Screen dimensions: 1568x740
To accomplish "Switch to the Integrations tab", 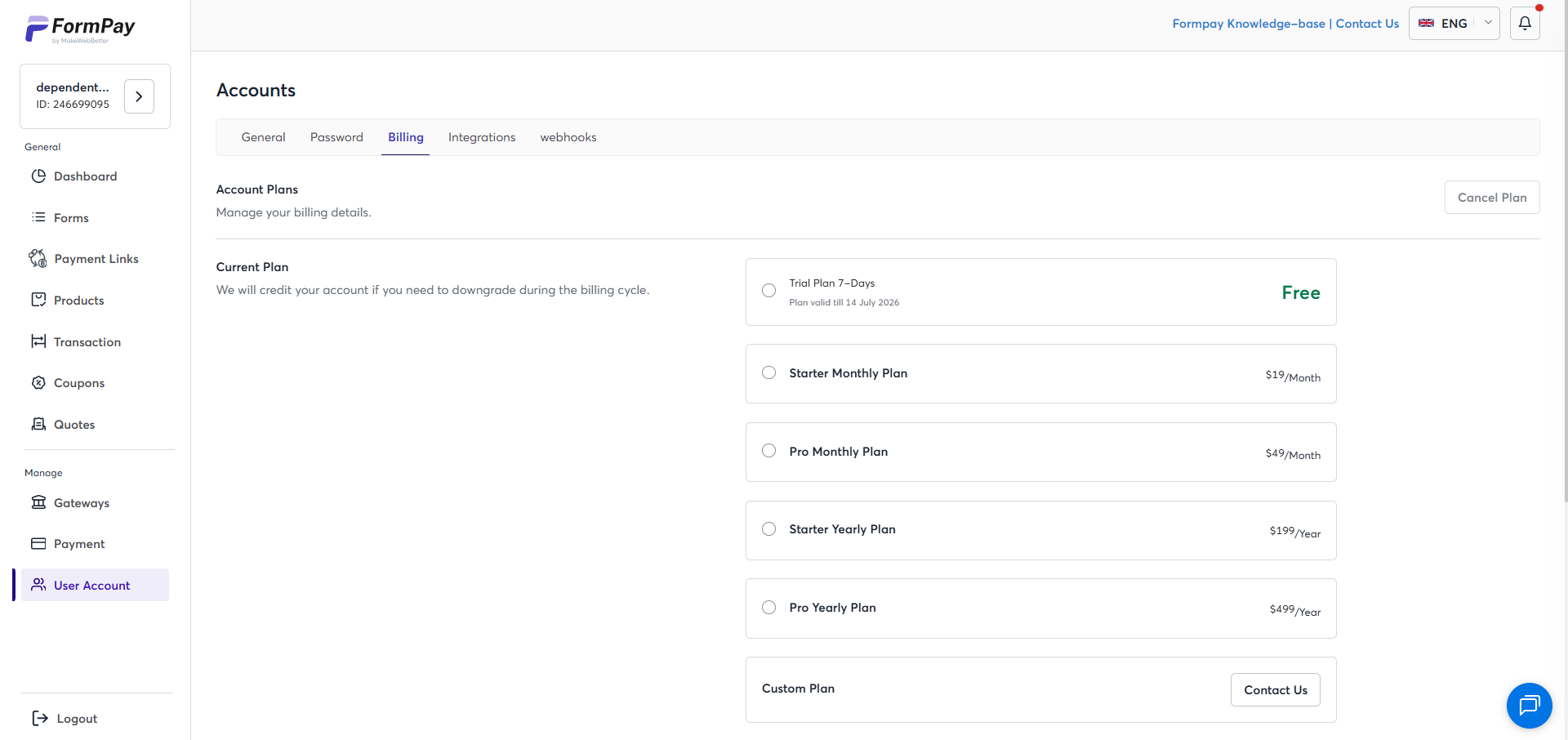I will click(482, 137).
